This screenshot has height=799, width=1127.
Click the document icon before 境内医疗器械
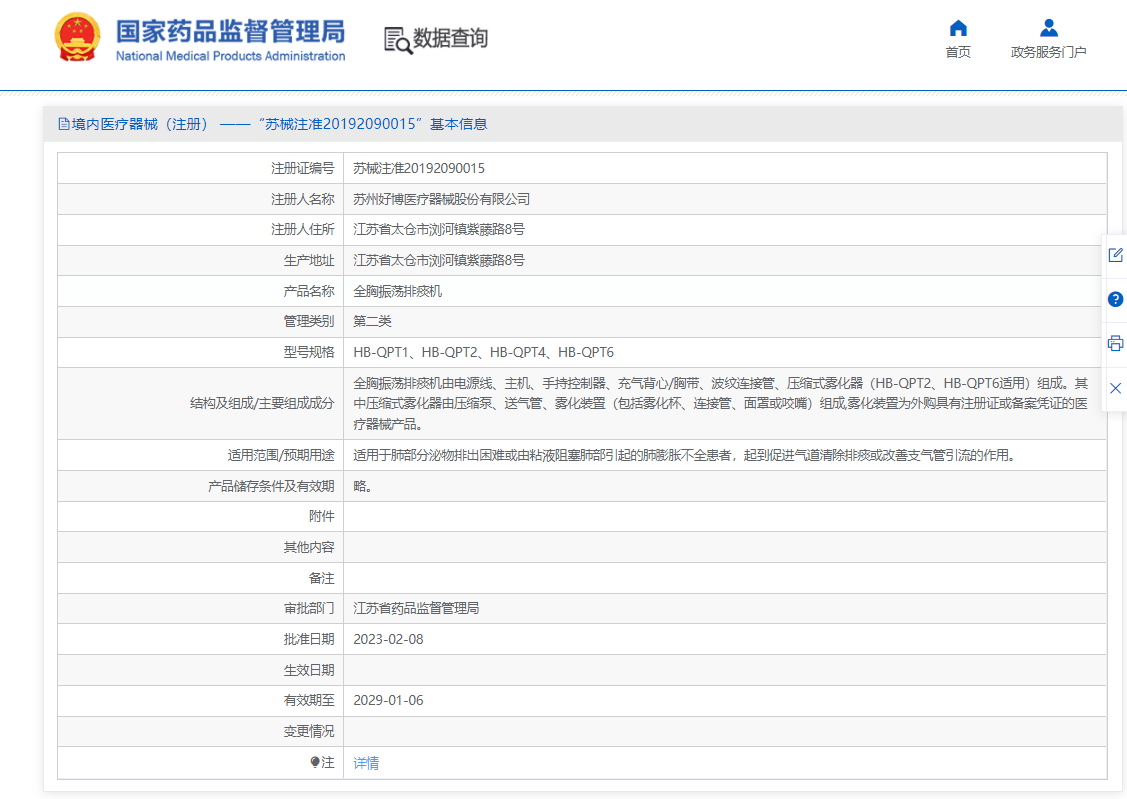point(64,124)
